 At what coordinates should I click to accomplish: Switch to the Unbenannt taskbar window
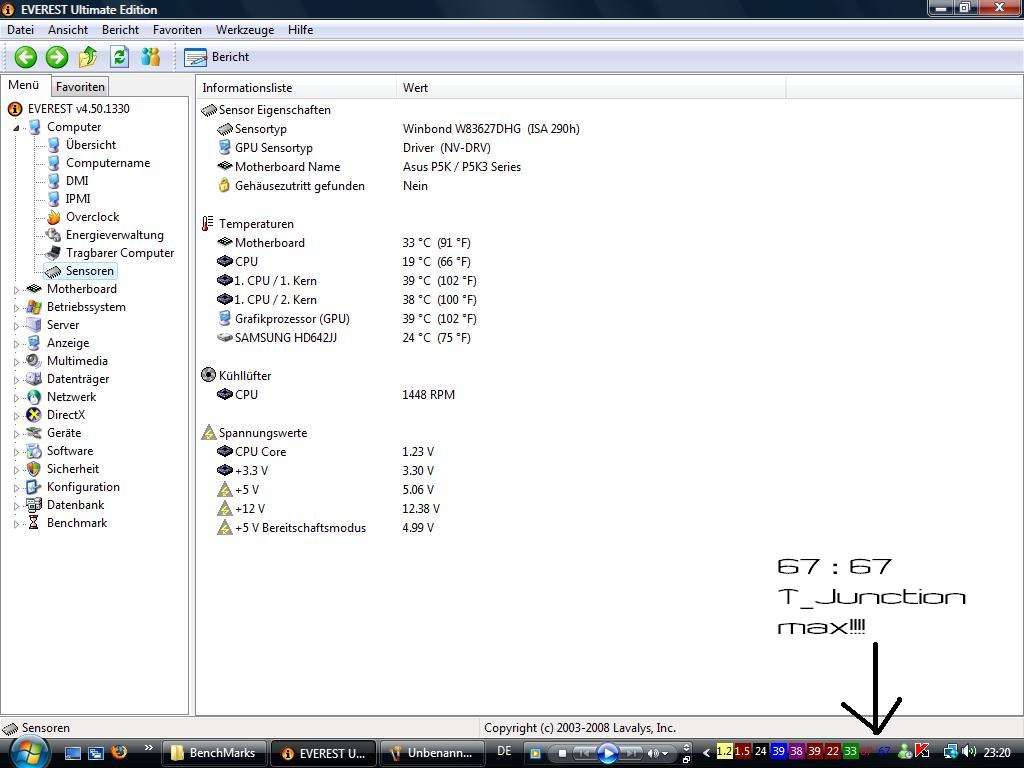click(x=431, y=753)
